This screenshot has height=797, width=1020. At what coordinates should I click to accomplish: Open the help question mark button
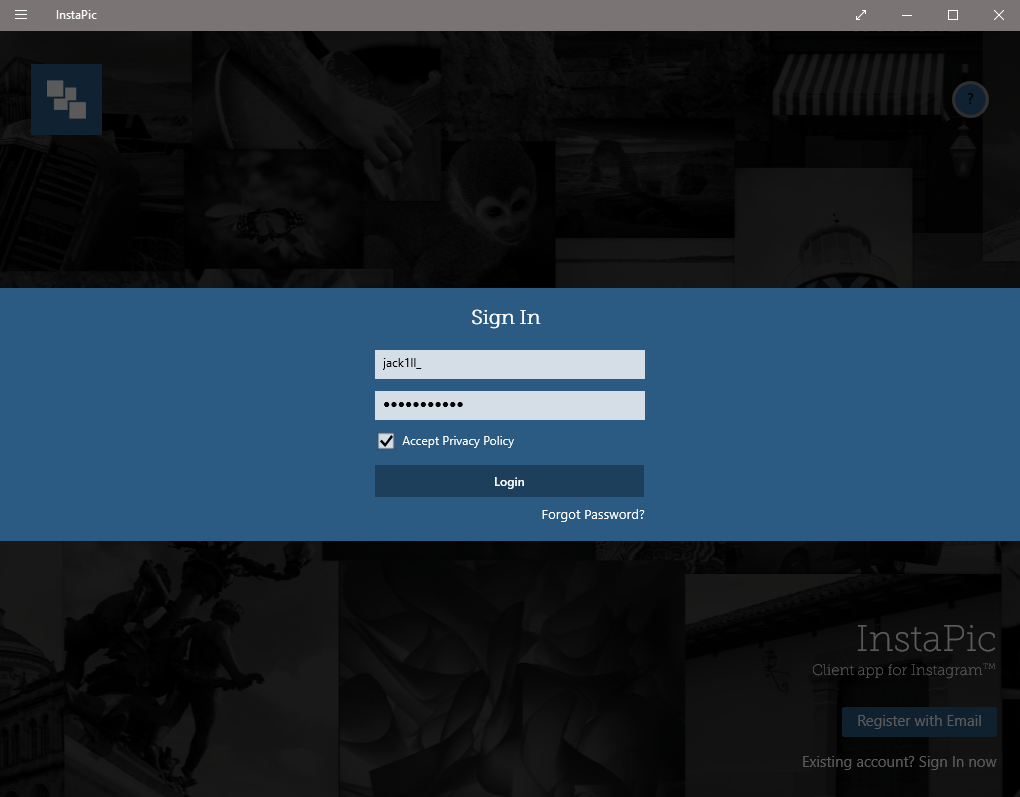[x=970, y=100]
